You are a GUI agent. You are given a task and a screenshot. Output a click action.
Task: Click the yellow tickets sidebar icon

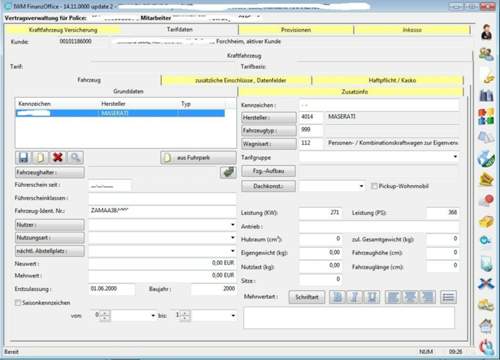click(x=486, y=179)
